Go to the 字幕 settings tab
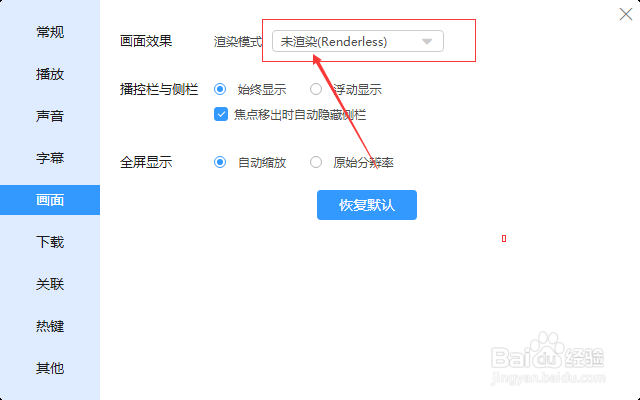The height and width of the screenshot is (400, 640). 50,158
